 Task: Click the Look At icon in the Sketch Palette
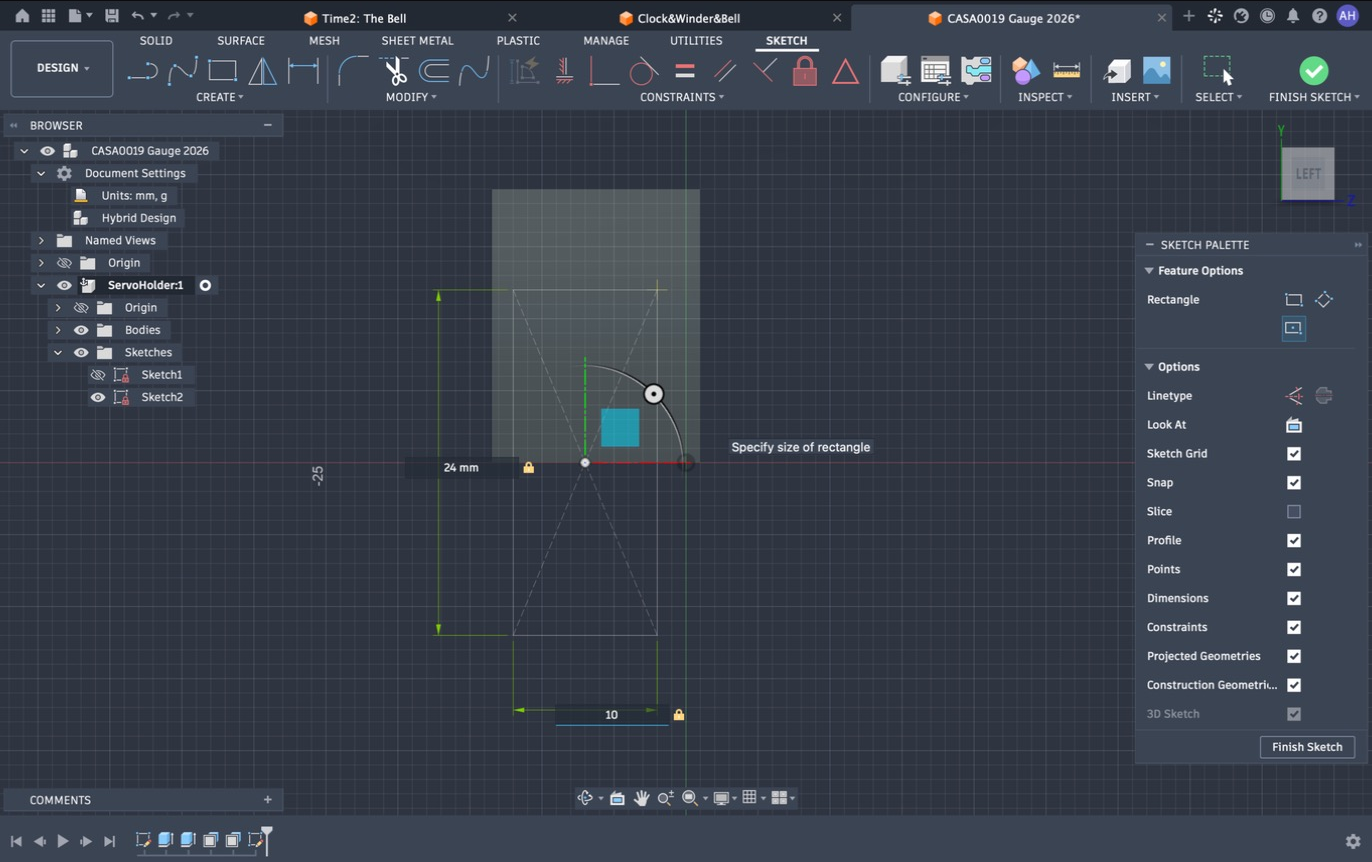click(1294, 425)
